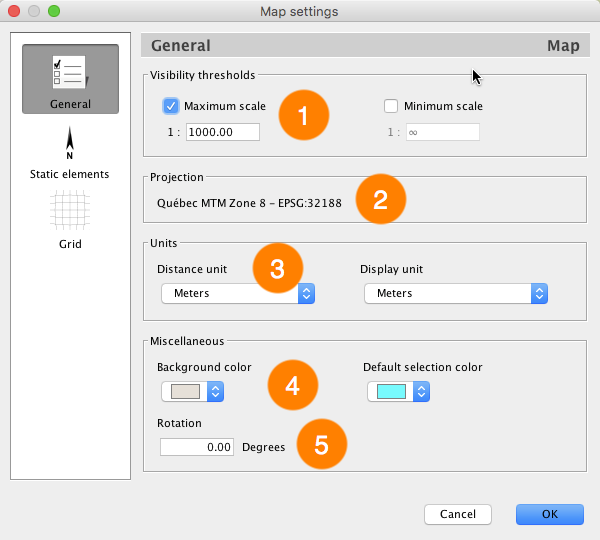Screen dimensions: 600x540
Task: Close the Map settings window
Action: click(14, 11)
